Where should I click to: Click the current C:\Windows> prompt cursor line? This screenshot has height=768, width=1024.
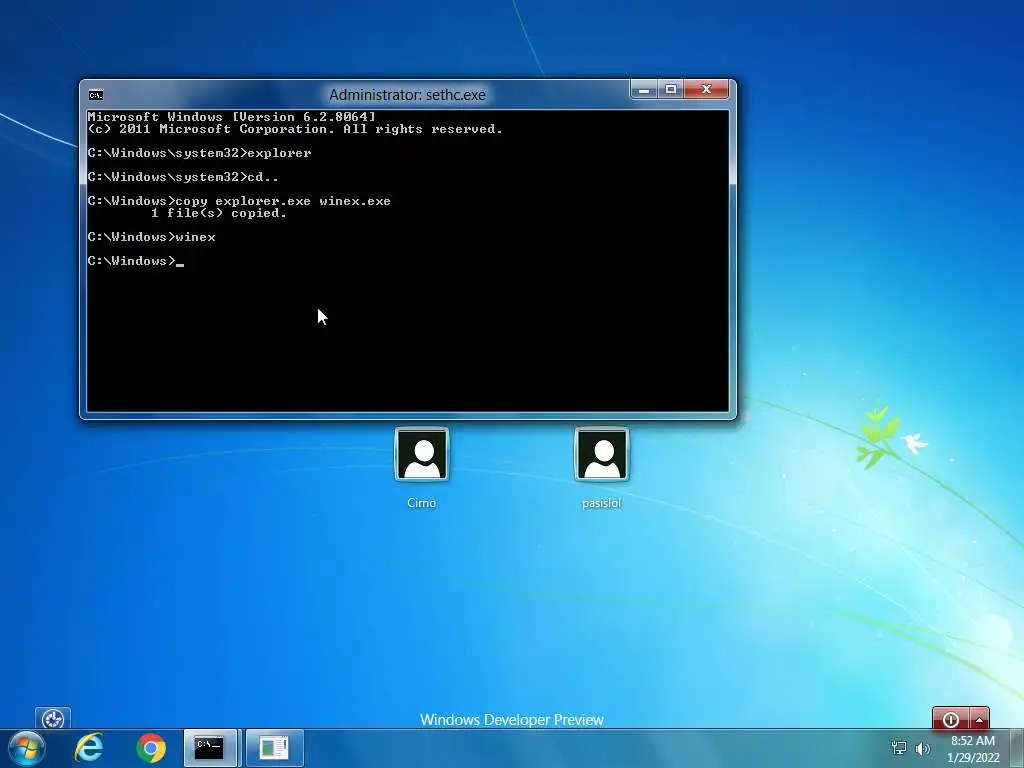coord(136,261)
